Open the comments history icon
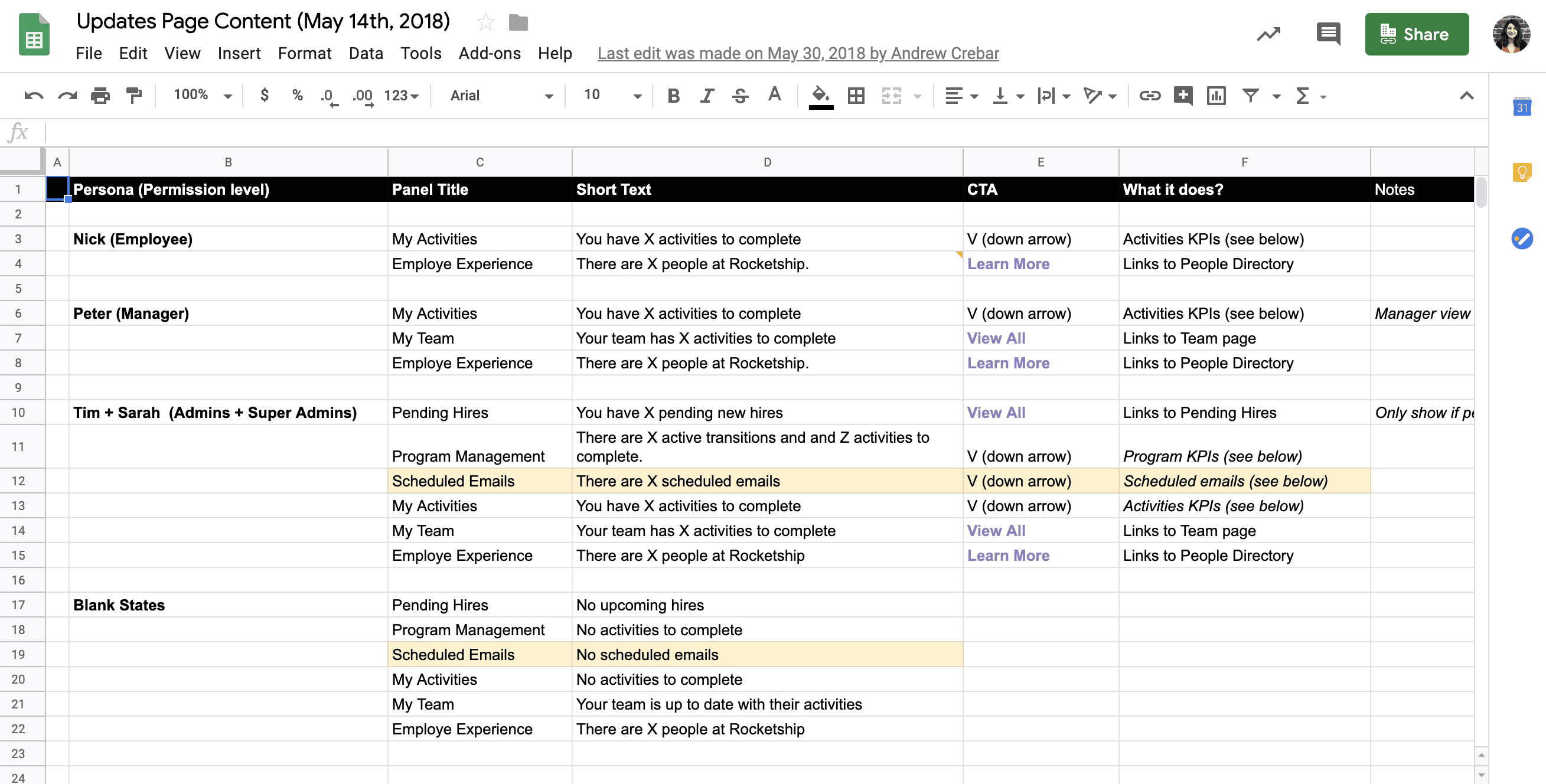 coord(1328,34)
